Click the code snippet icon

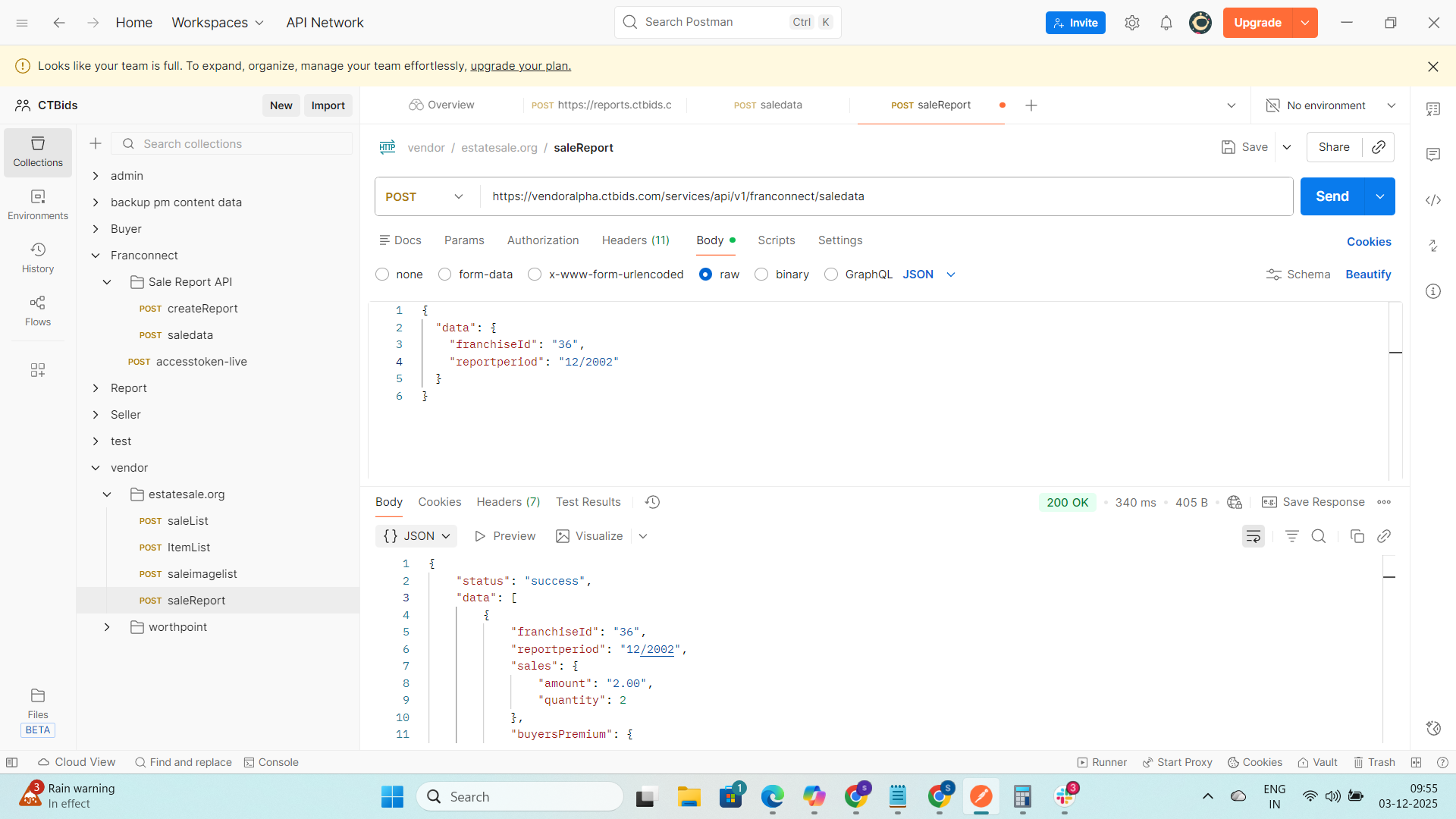pos(1433,200)
